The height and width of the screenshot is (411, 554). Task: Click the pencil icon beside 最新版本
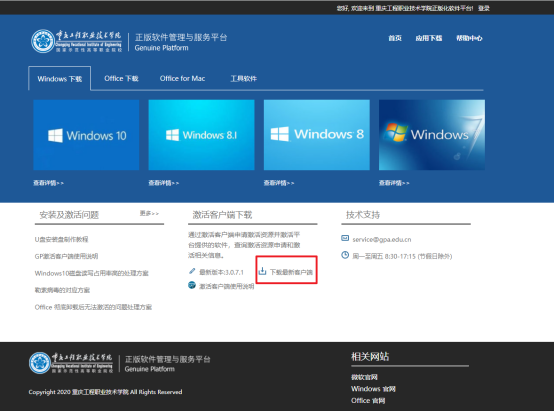tap(192, 271)
